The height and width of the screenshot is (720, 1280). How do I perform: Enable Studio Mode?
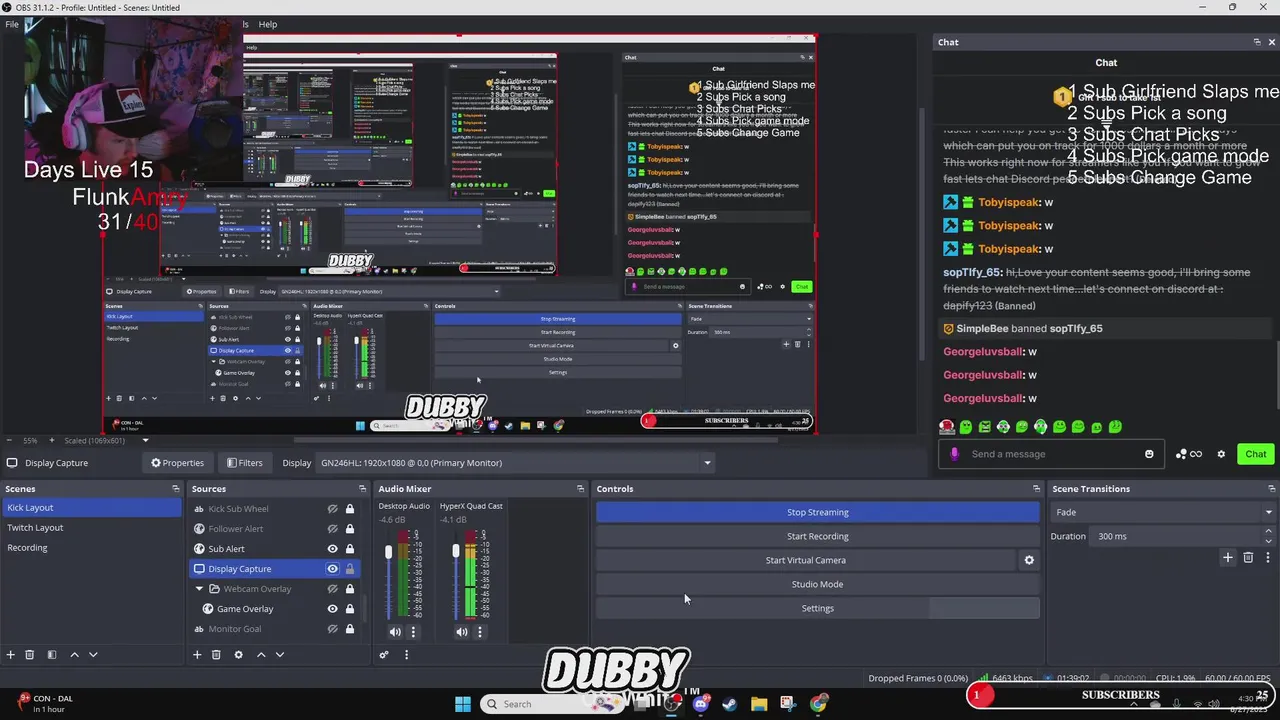pos(817,584)
